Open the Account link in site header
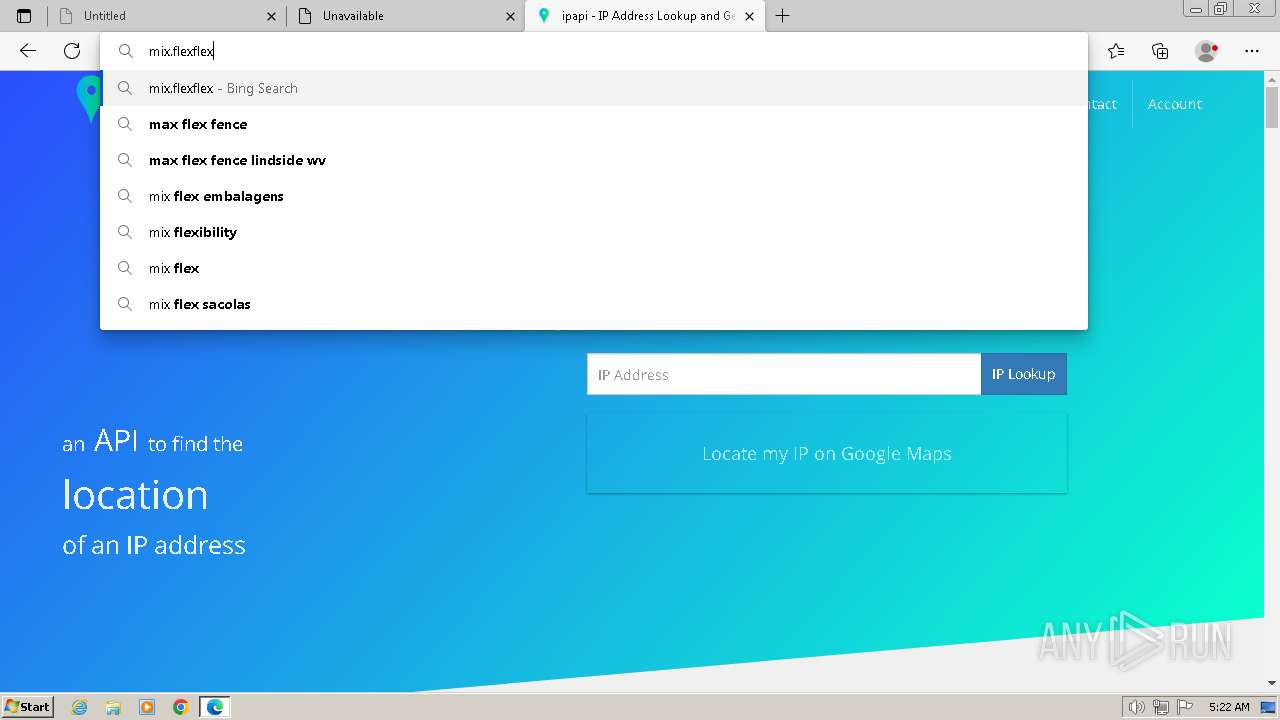The image size is (1280, 720). point(1174,104)
